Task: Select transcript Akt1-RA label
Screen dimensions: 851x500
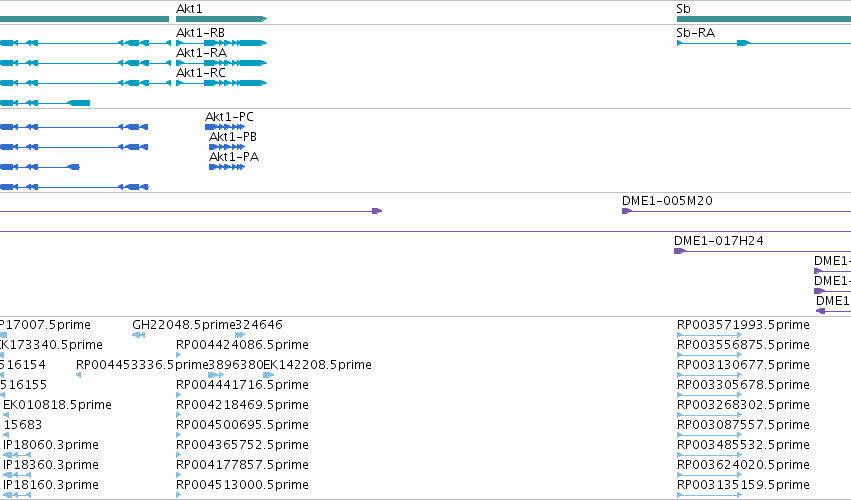Action: click(201, 53)
